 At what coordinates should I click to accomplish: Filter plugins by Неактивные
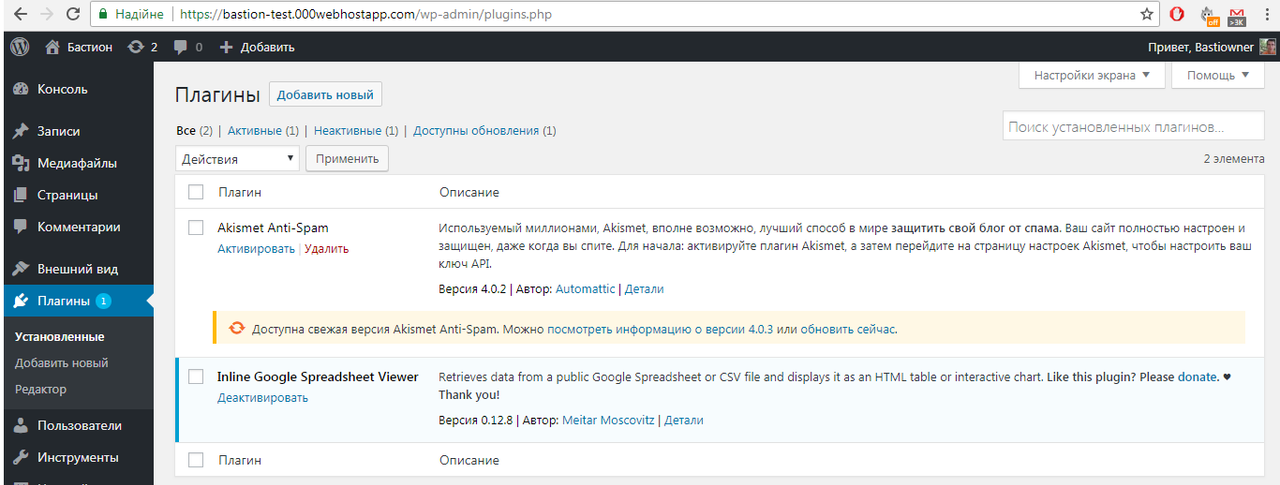point(347,131)
